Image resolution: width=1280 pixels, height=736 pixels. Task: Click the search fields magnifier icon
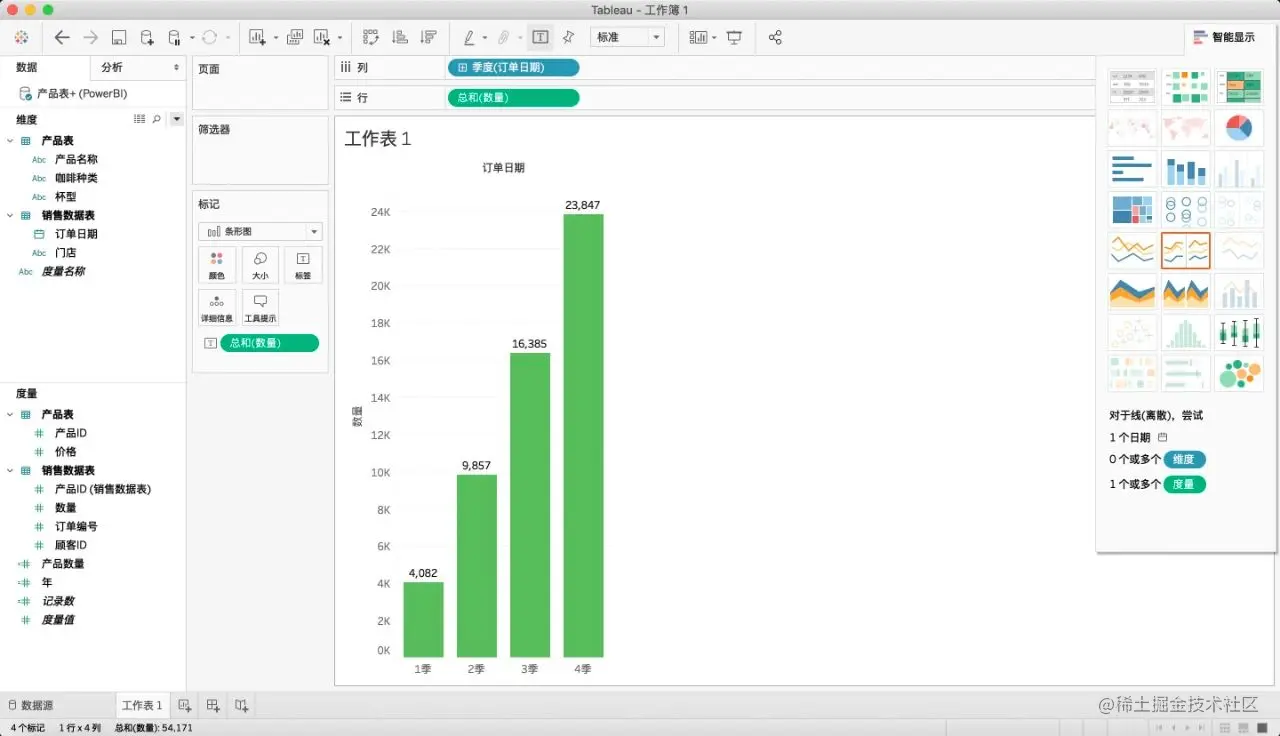(x=156, y=119)
